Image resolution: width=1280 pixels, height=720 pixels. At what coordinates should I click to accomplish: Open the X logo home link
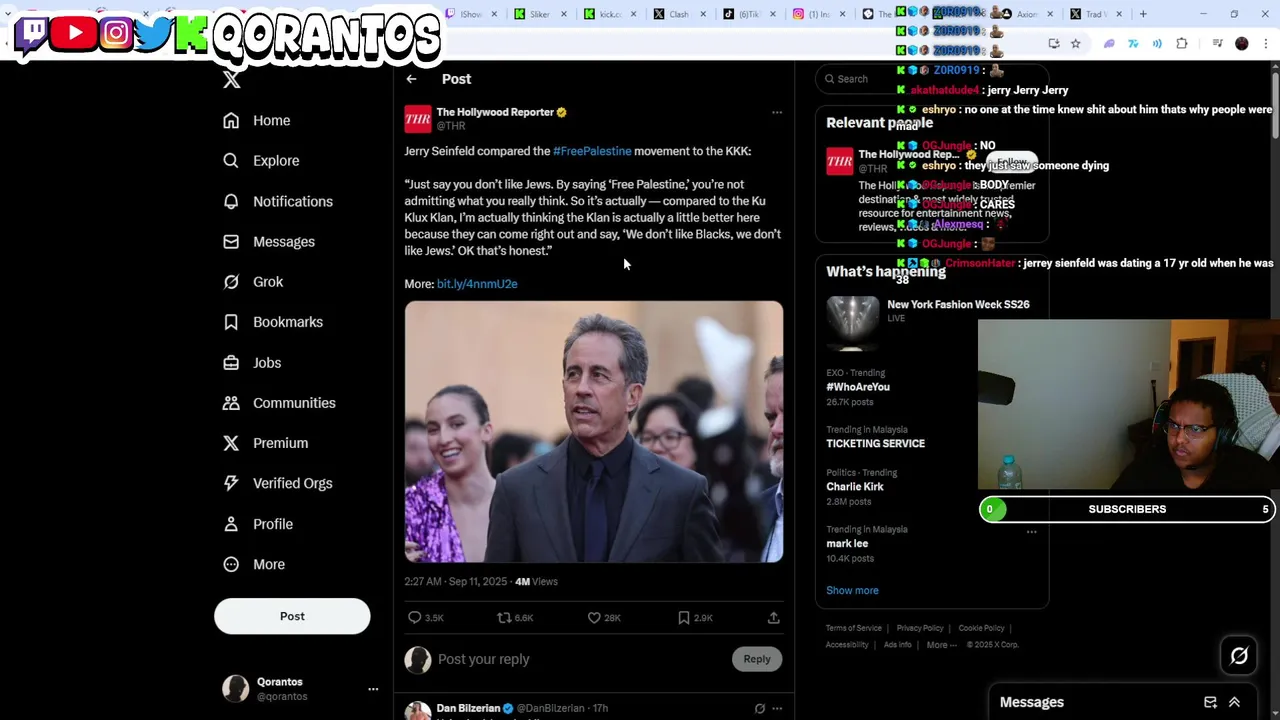pyautogui.click(x=231, y=80)
